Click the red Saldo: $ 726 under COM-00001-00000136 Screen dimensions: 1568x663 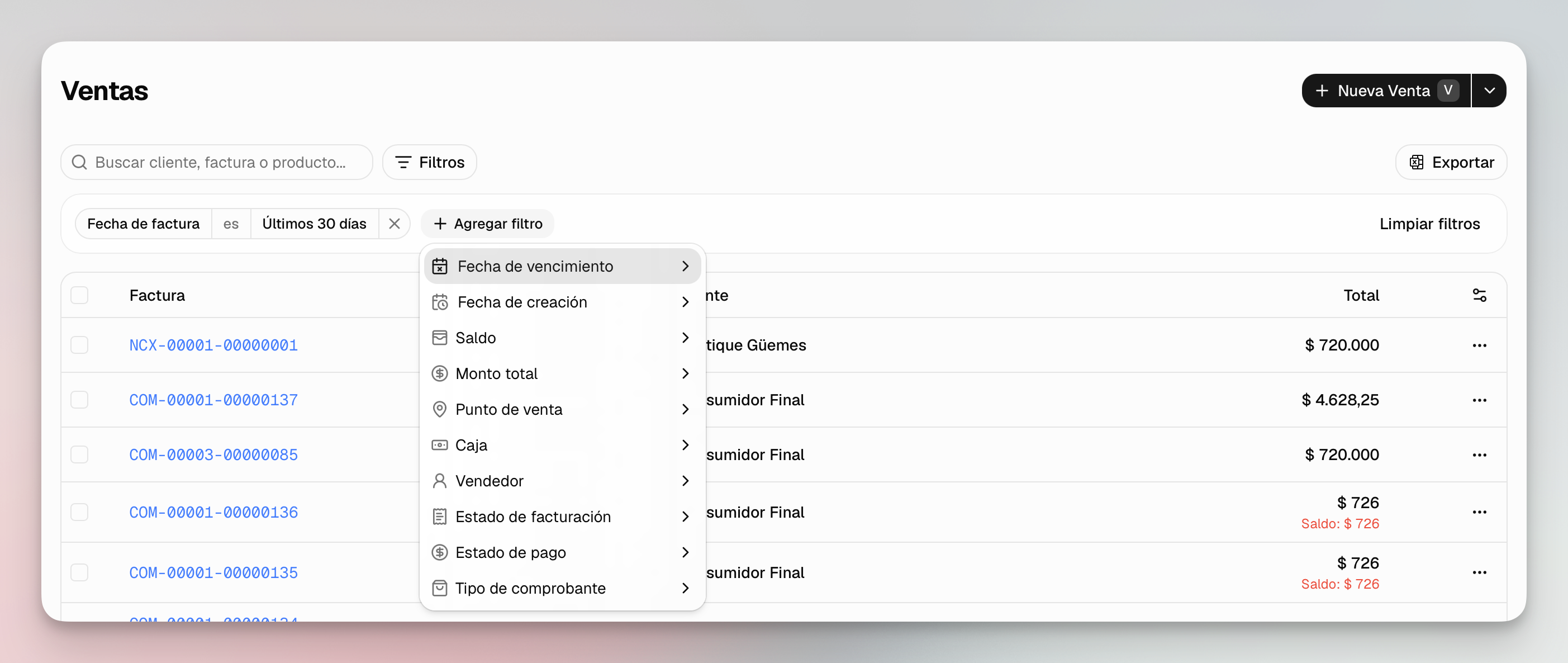[x=1340, y=524]
